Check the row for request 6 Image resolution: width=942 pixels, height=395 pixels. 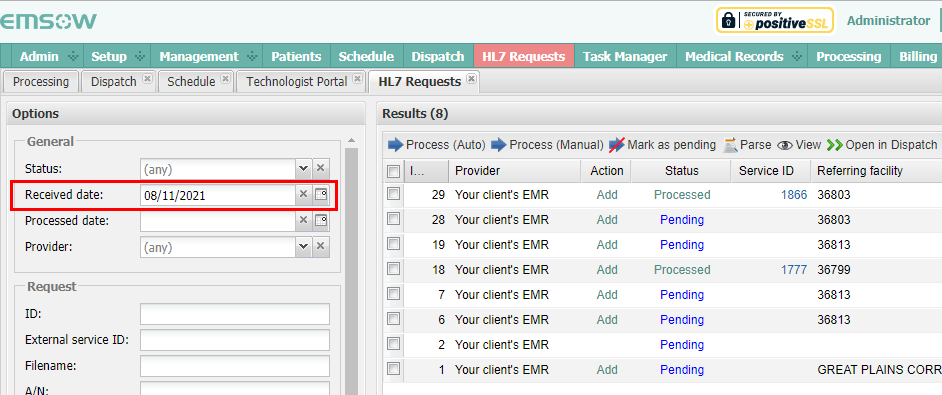point(394,319)
